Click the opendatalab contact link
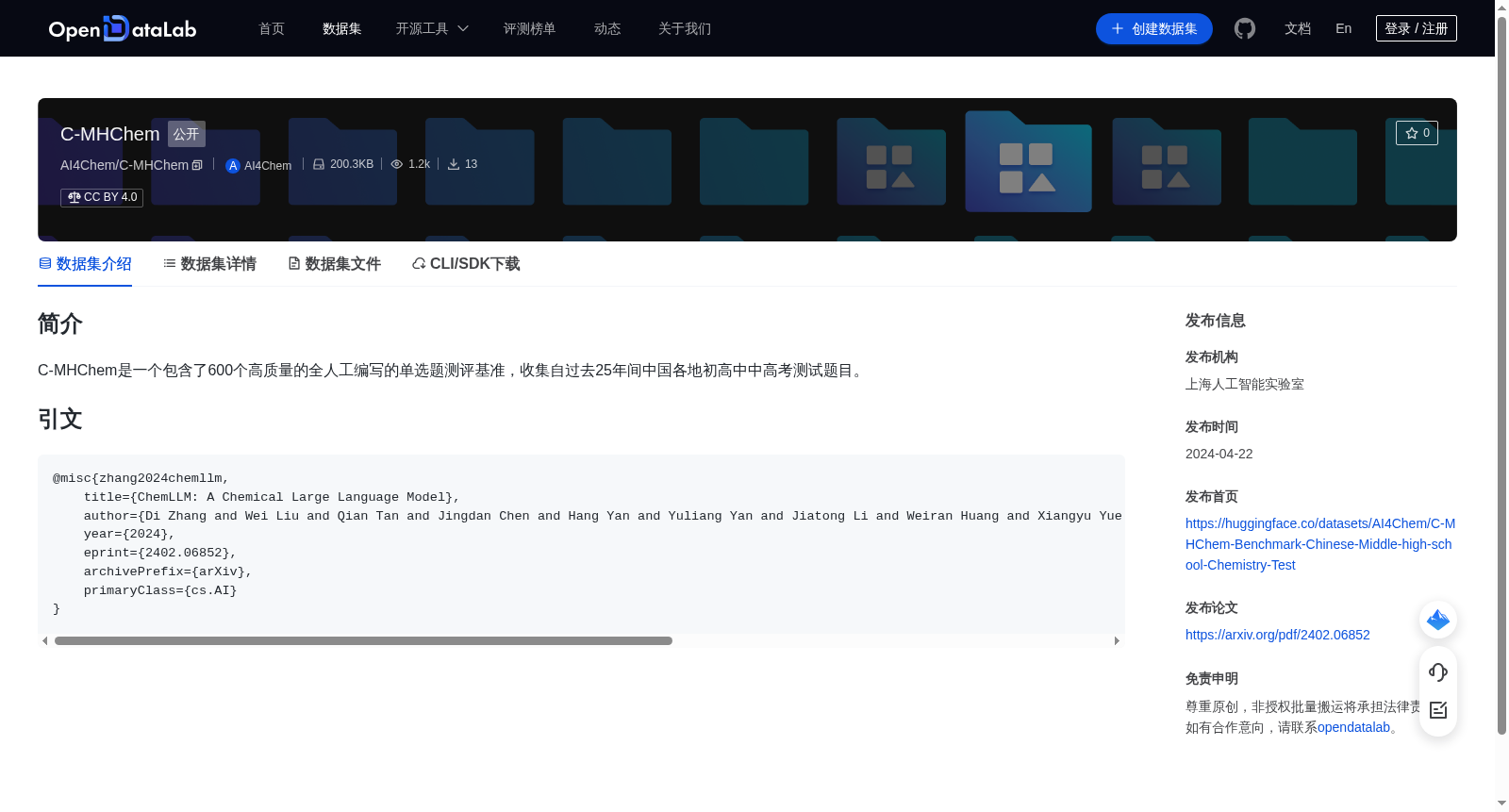This screenshot has height=812, width=1509. (x=1353, y=727)
